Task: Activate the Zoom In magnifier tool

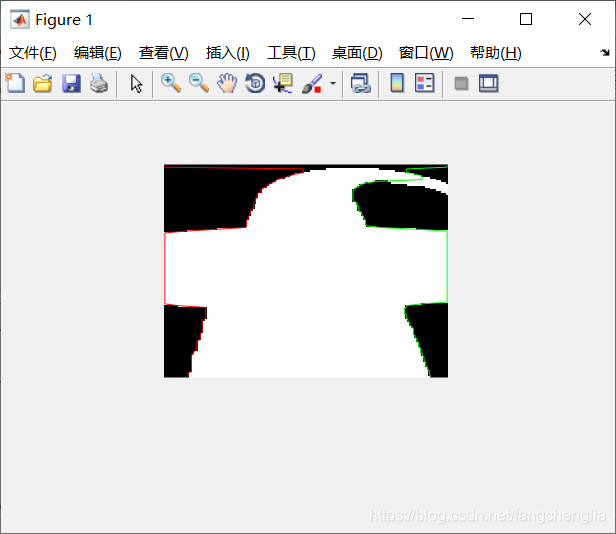Action: click(171, 83)
